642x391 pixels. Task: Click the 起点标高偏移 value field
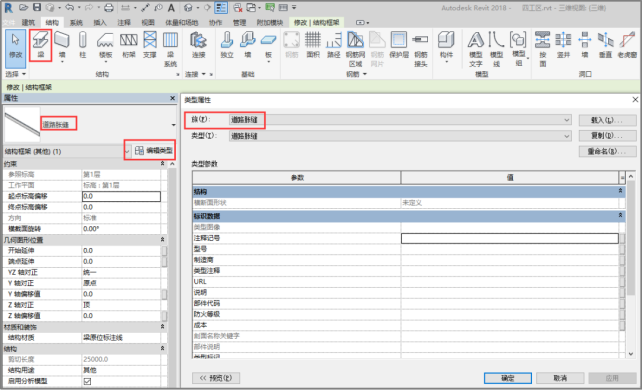[121, 197]
